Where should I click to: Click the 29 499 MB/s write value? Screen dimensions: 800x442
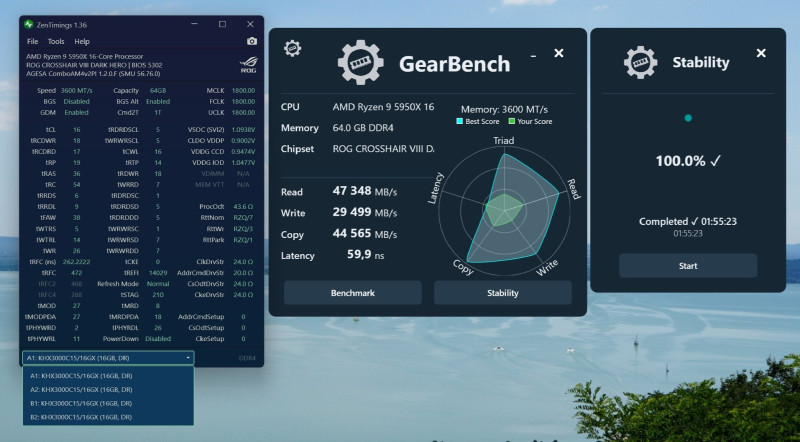click(365, 212)
